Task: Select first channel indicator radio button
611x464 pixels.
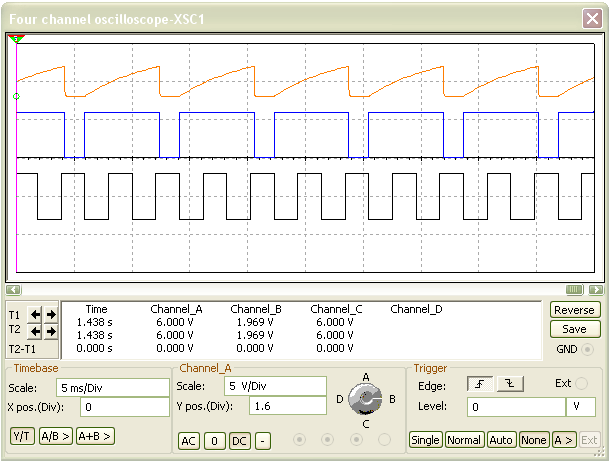Action: point(299,440)
